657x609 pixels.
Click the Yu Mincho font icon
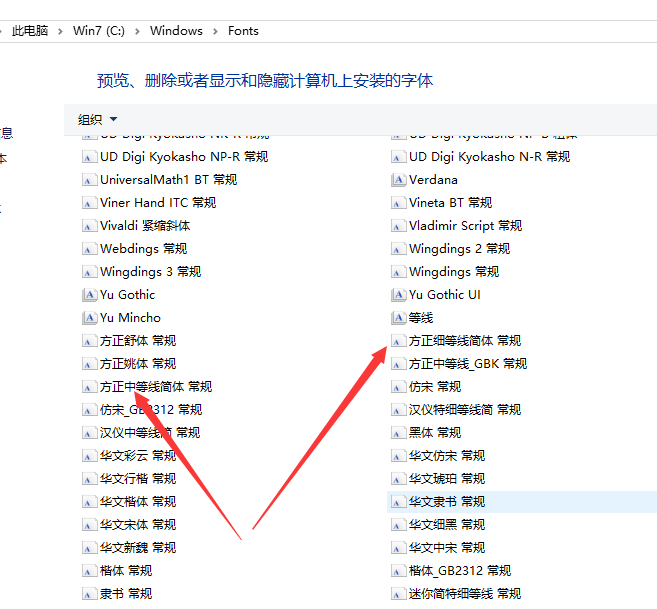[x=89, y=318]
